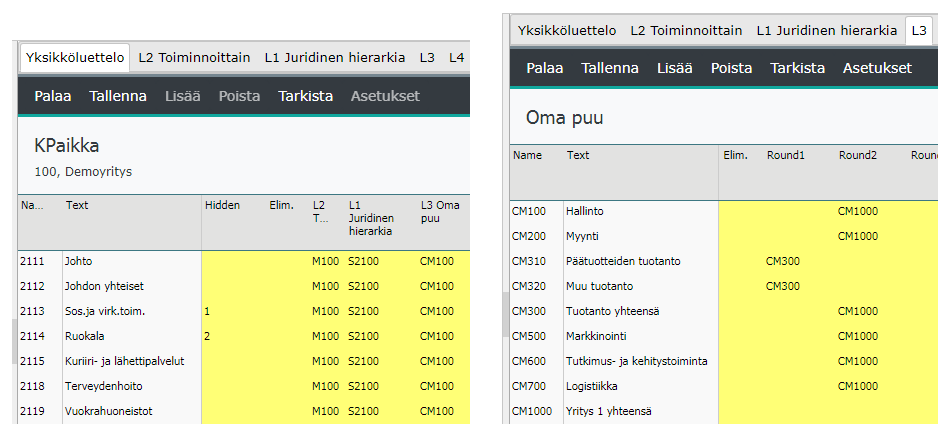Screen dimensions: 948x440
Task: Select the row 2111 Johto text
Action: click(x=79, y=261)
